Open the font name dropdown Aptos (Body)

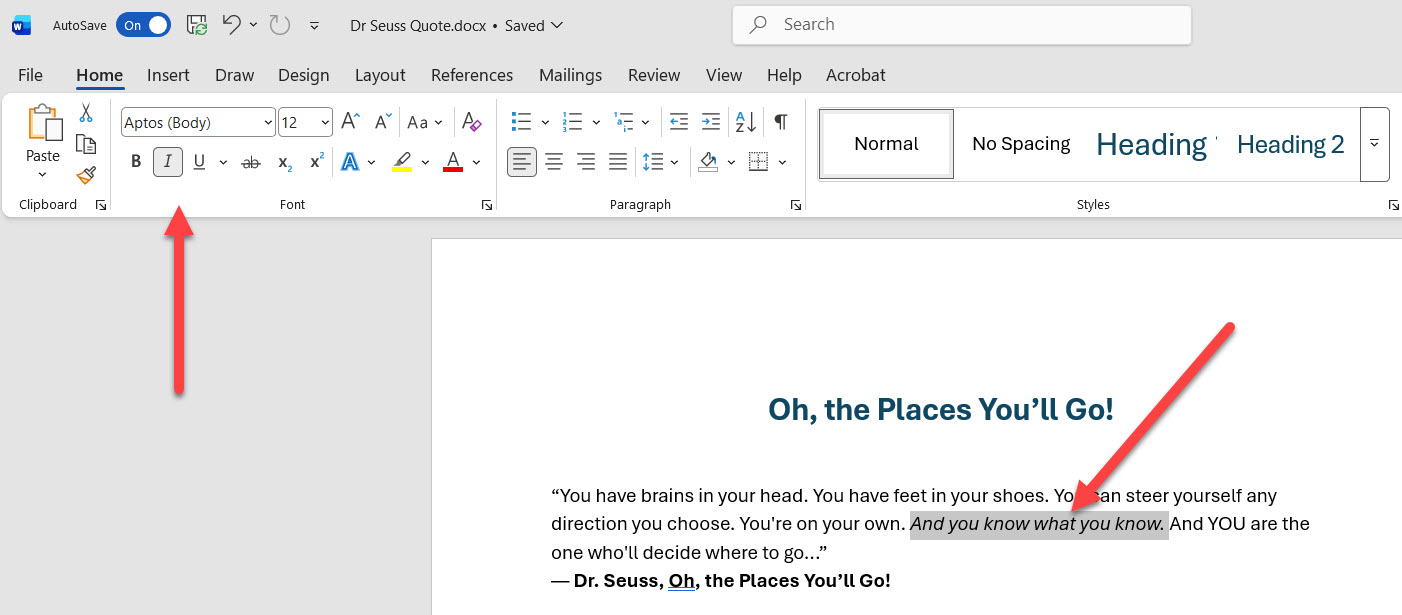(x=268, y=123)
